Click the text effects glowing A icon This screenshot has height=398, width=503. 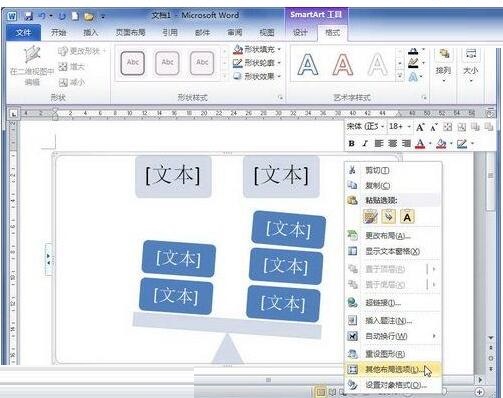click(413, 77)
